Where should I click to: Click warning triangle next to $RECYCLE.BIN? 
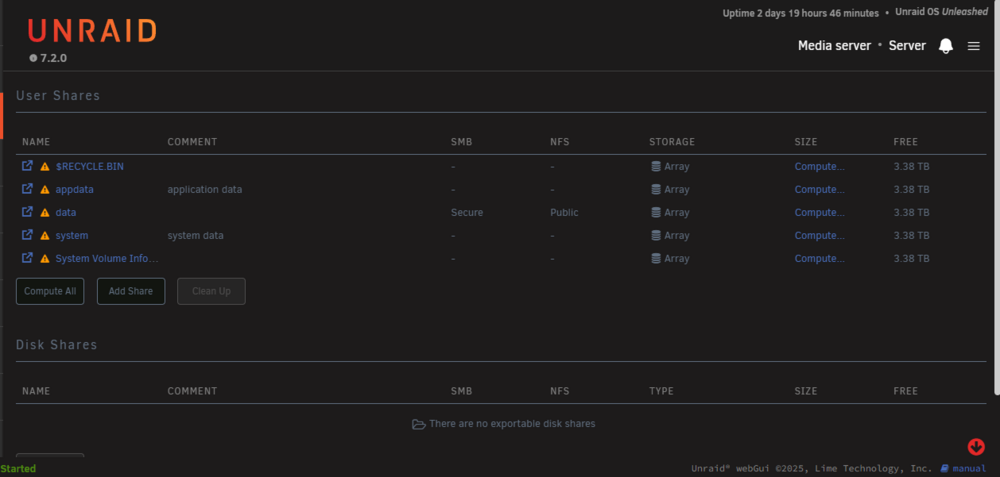[45, 166]
